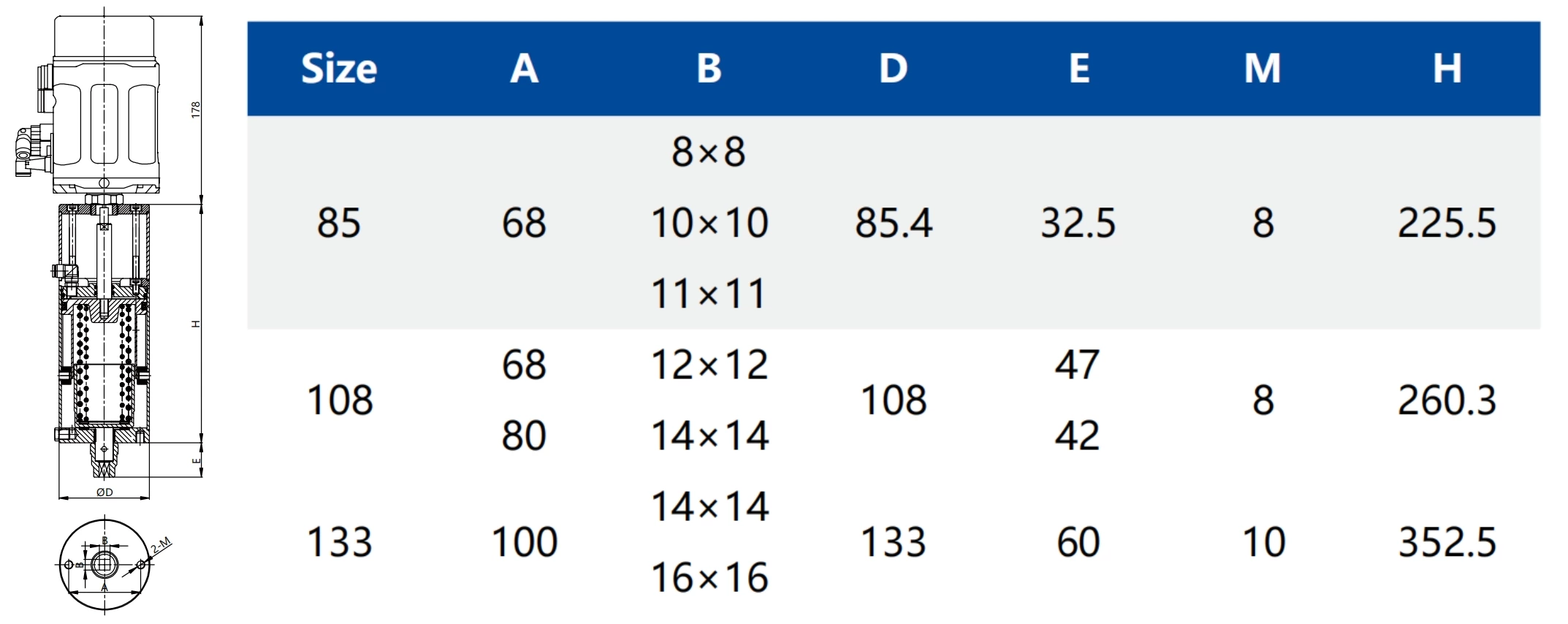Click the 178 dimension label on drawing
The width and height of the screenshot is (1568, 624).
click(195, 110)
